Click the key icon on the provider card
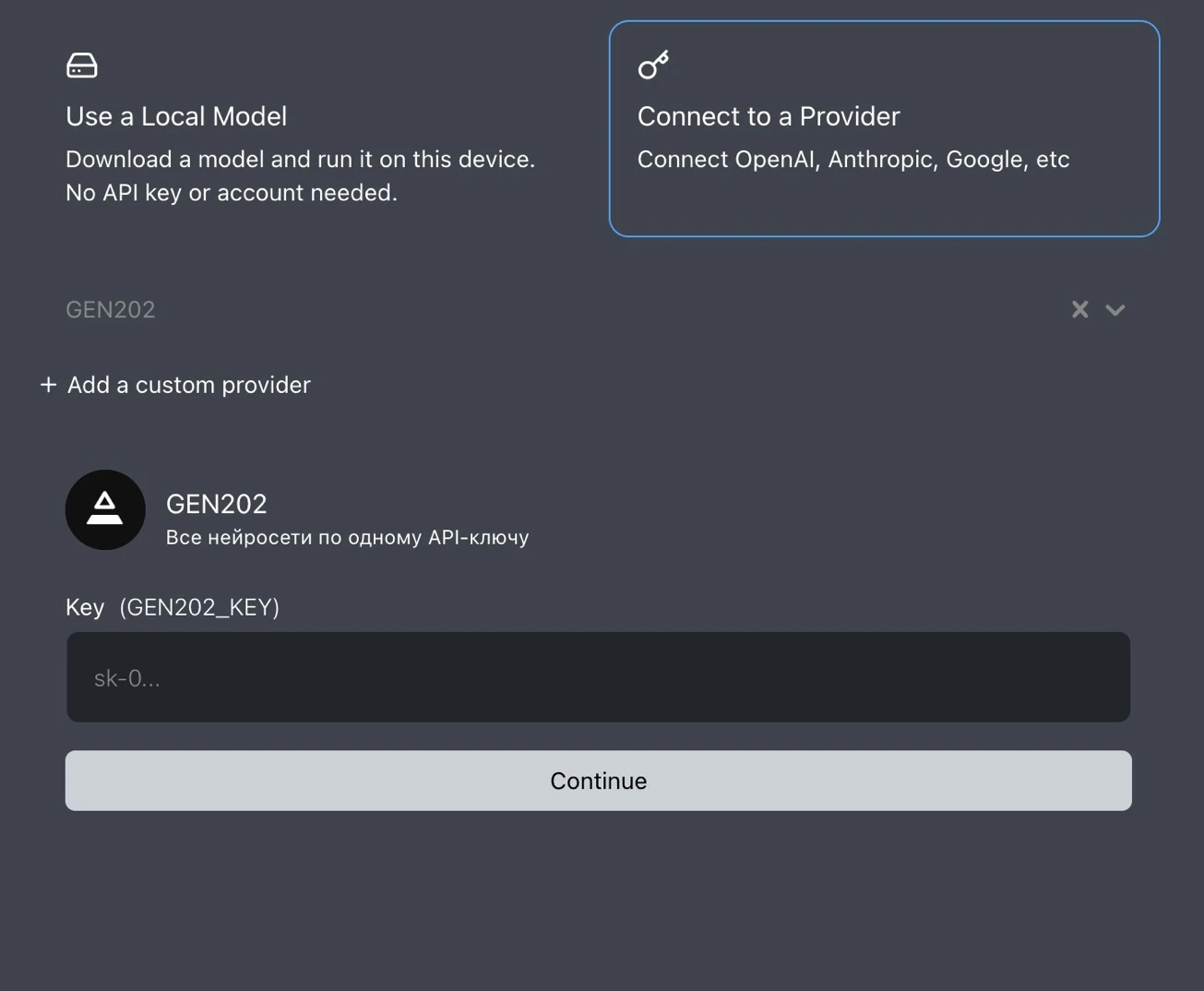 653,65
